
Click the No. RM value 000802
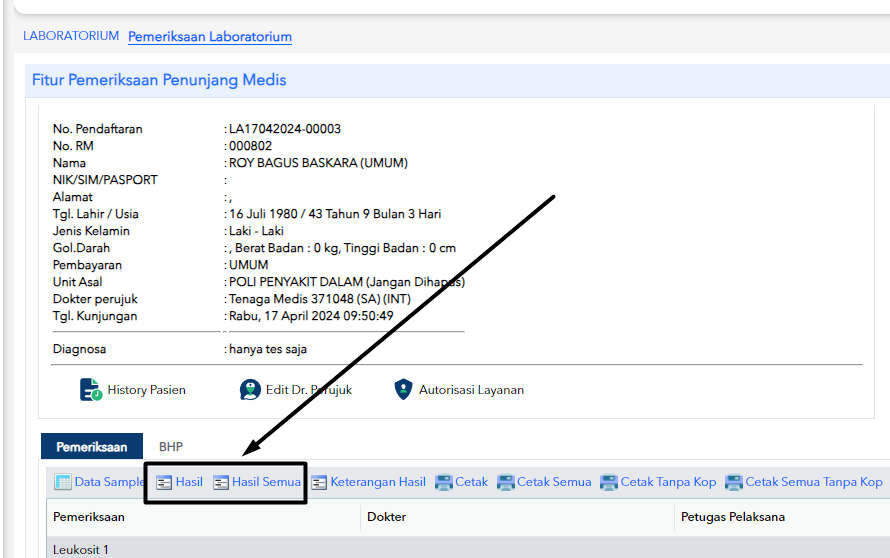click(250, 146)
